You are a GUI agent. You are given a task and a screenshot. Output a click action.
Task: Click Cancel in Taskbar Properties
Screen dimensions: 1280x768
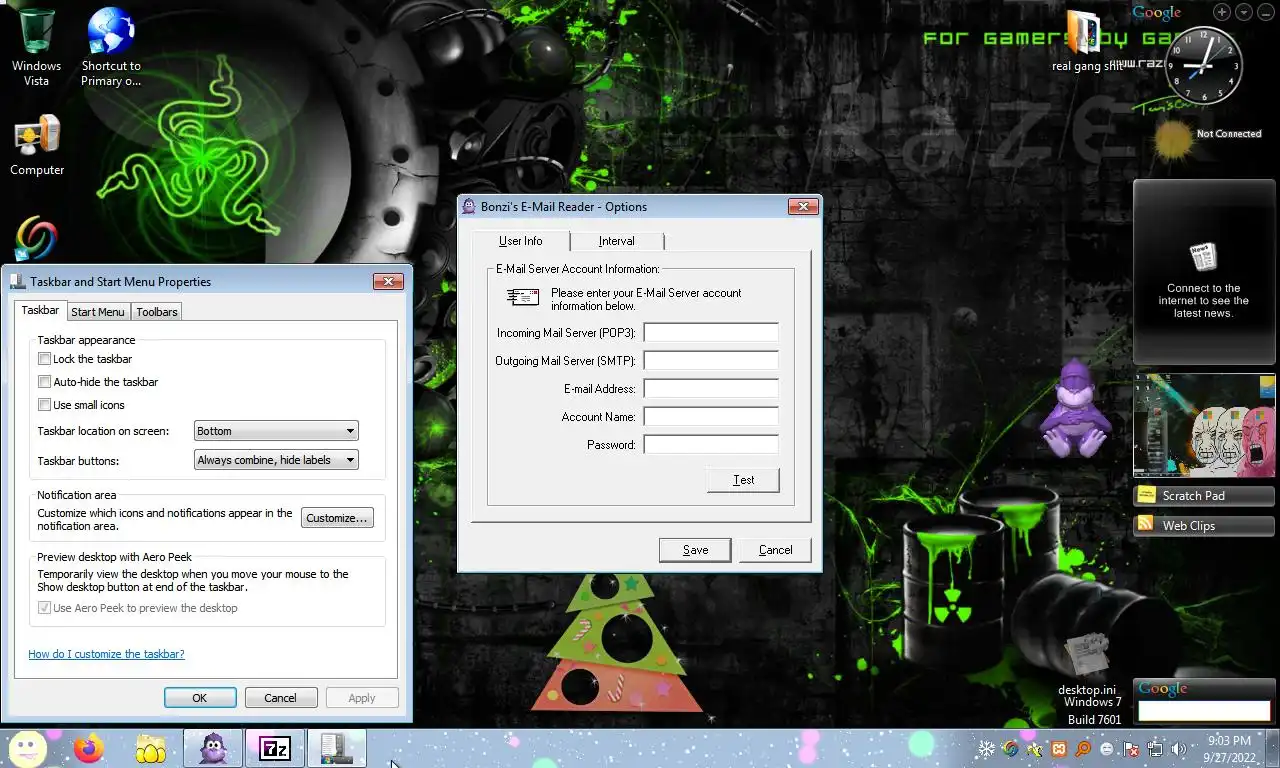point(280,698)
